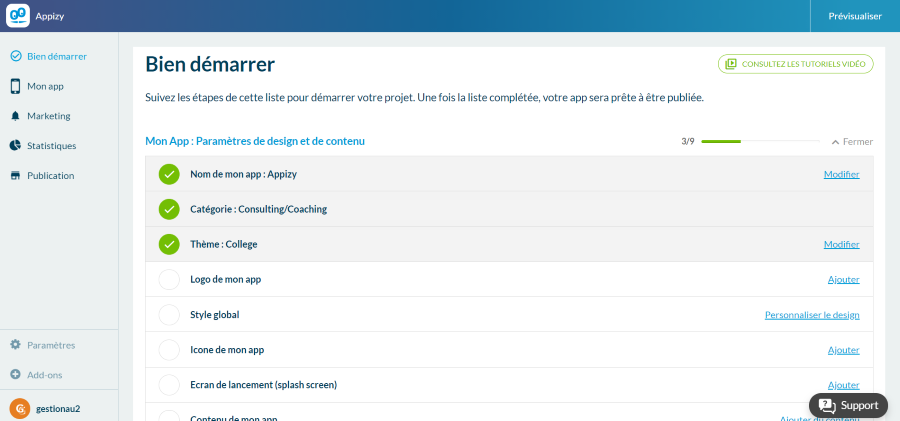The width and height of the screenshot is (900, 421).
Task: Click Consultez les tutoriels vidéo button
Action: click(x=796, y=64)
